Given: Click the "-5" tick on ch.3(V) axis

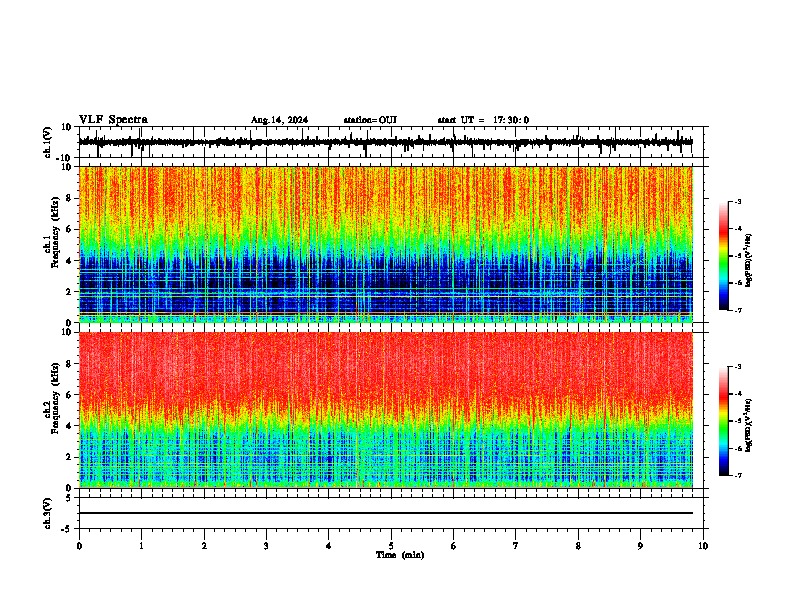Looking at the screenshot, I should coord(67,529).
